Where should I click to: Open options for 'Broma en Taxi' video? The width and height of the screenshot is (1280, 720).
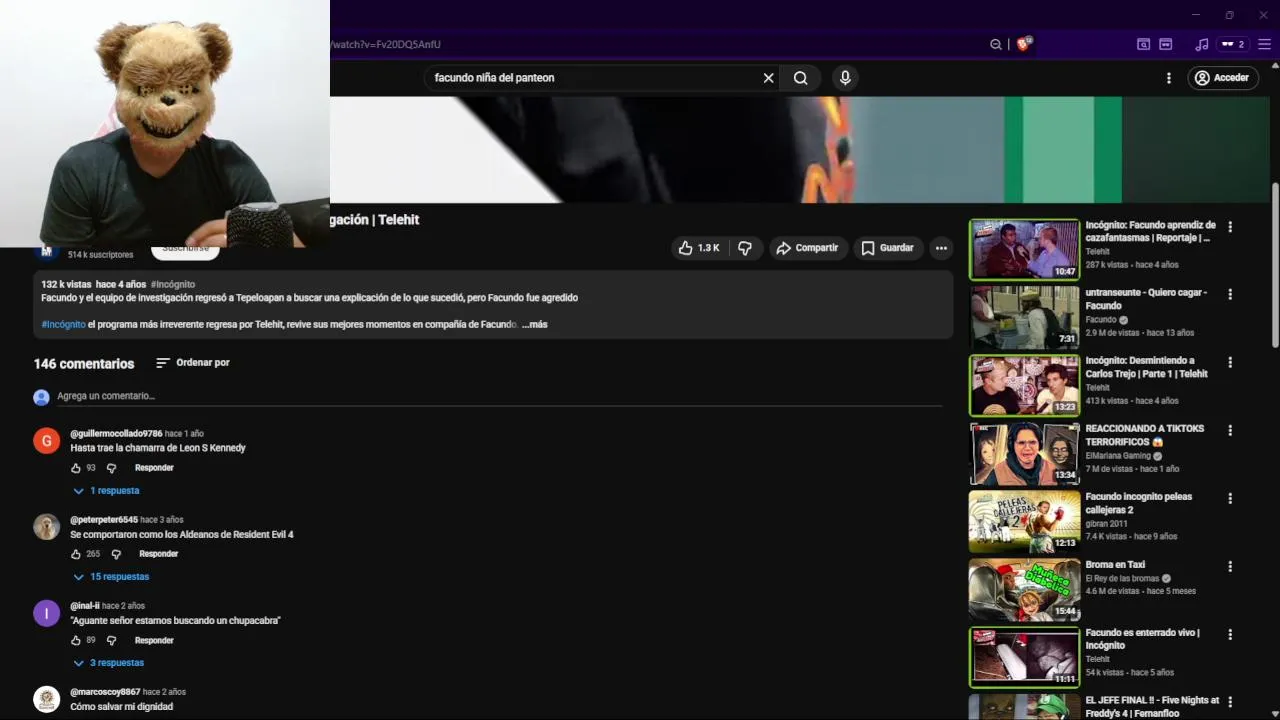(x=1230, y=567)
